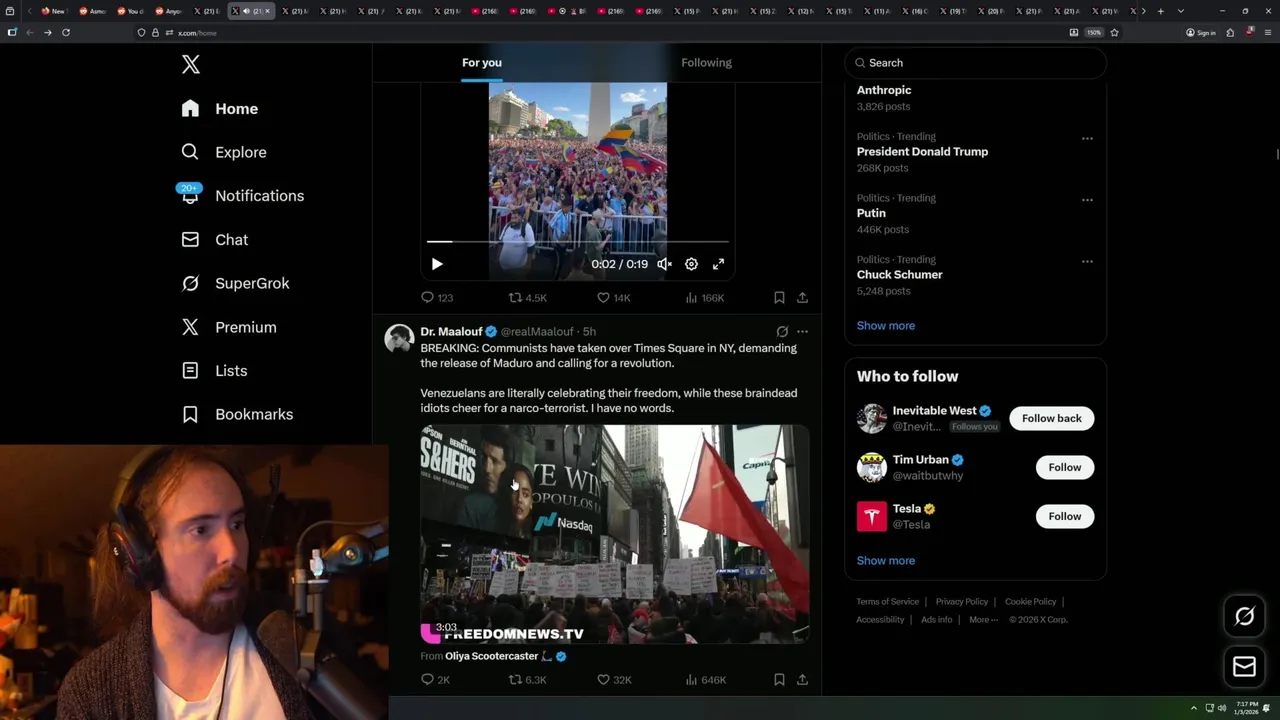Open SuperGrok from sidebar
Viewport: 1280px width, 720px height.
click(x=235, y=283)
